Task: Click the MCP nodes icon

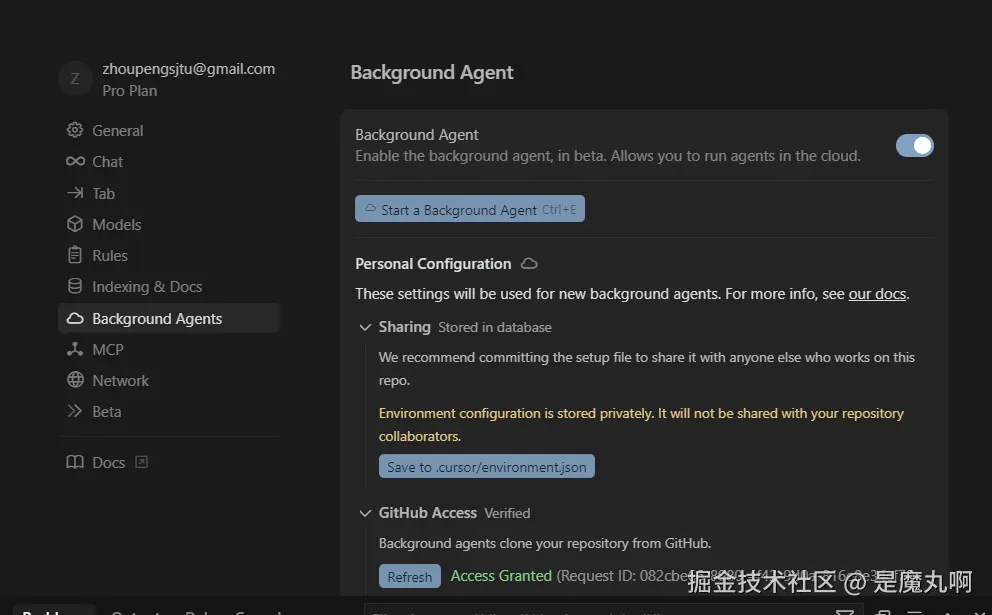Action: point(75,349)
